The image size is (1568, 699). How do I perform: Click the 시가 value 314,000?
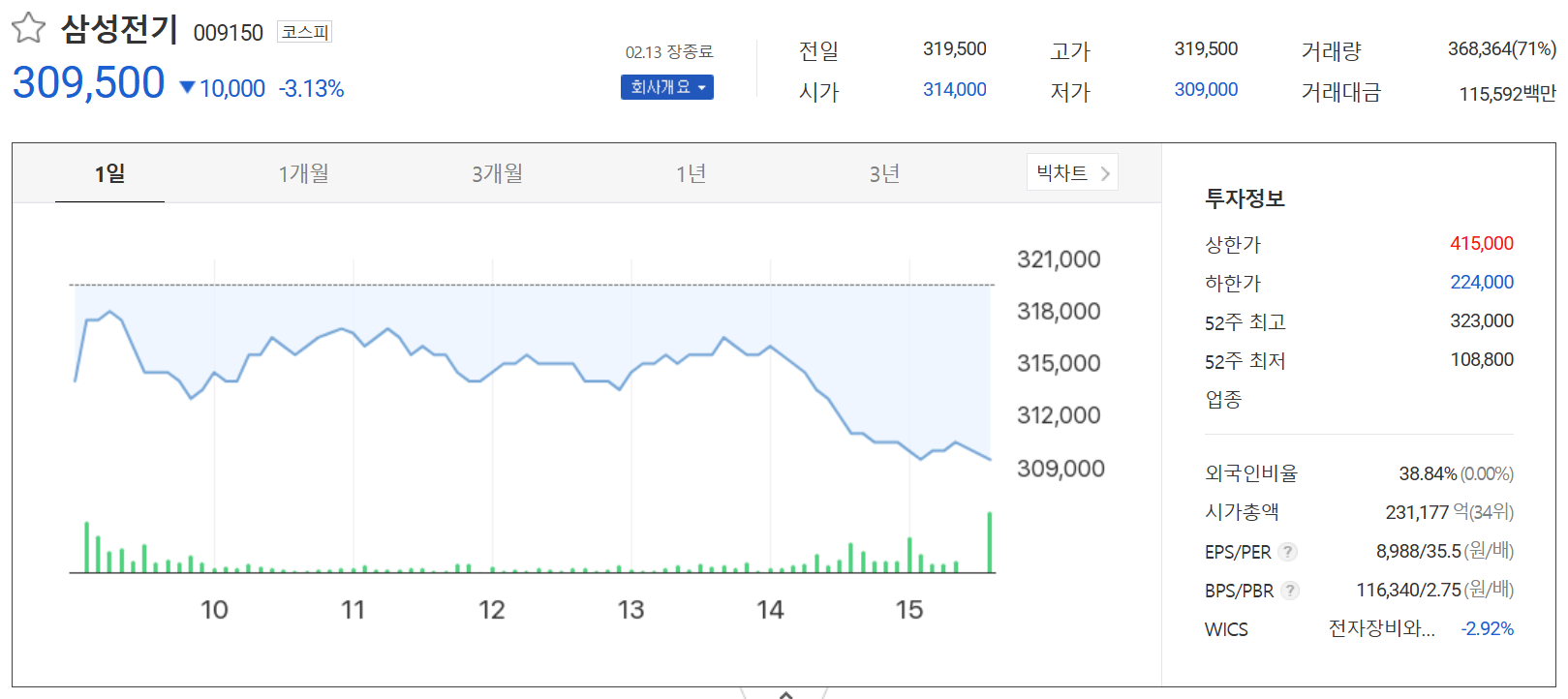pos(954,90)
